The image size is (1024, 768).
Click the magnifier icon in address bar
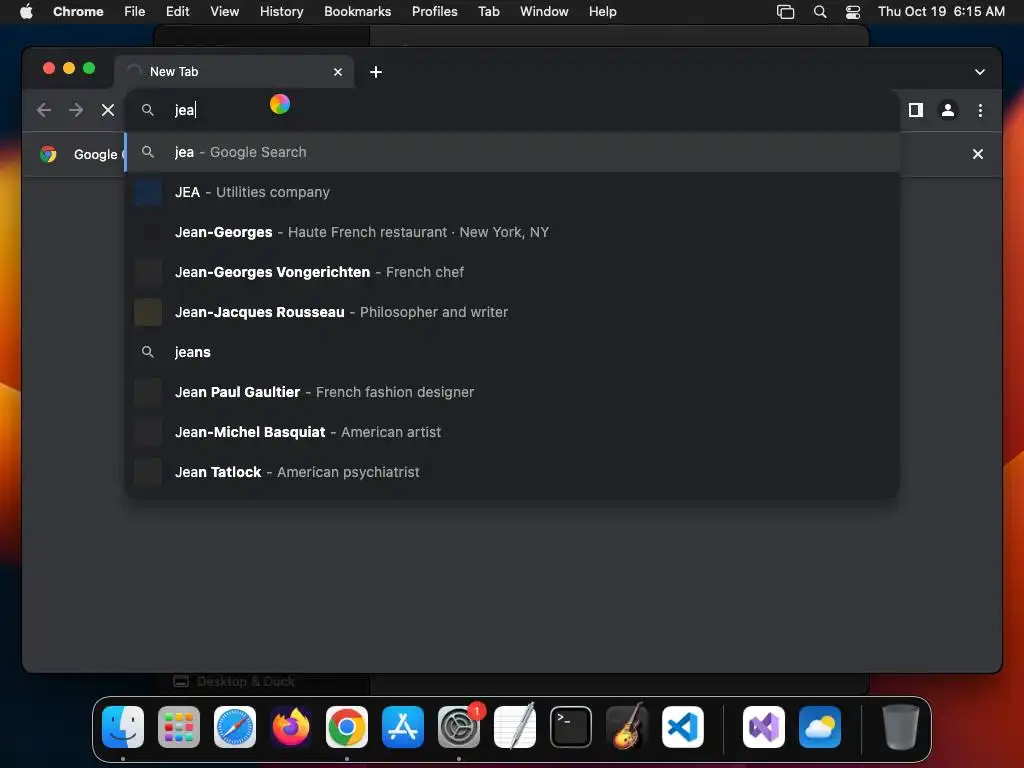(148, 110)
